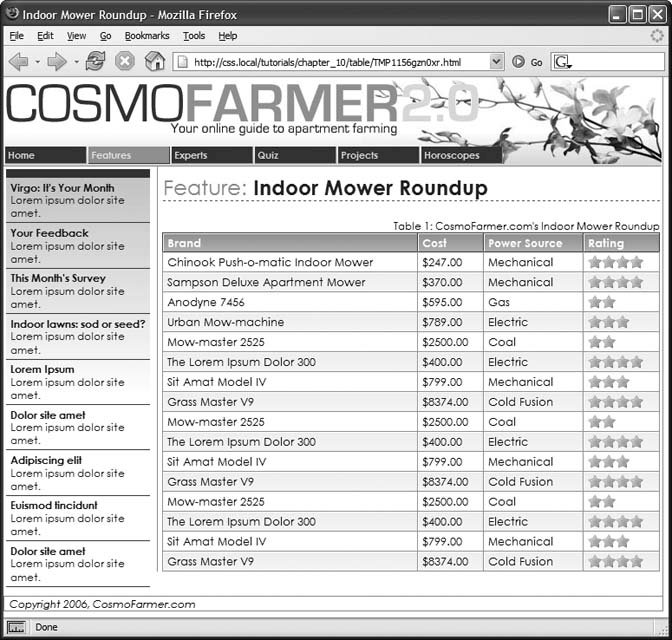Open the Home page icon
672x640 pixels.
[155, 61]
